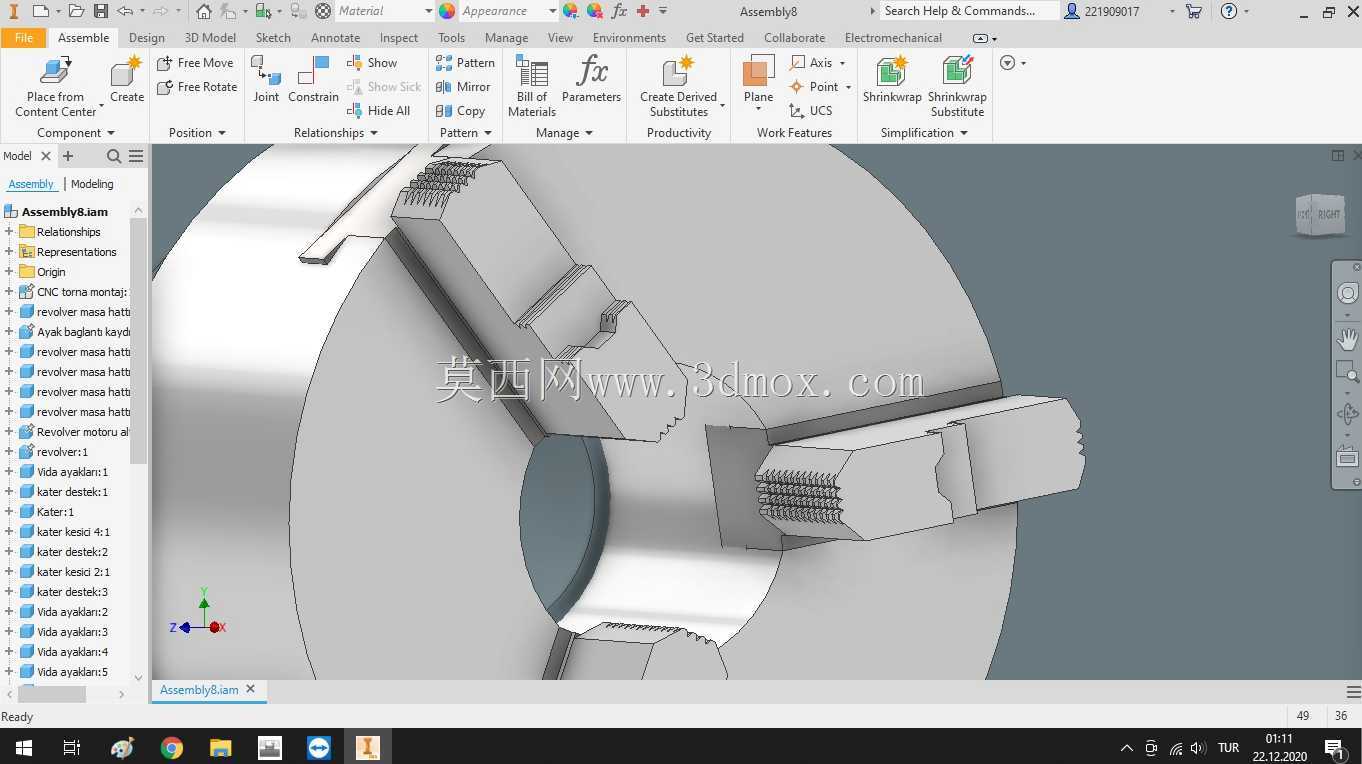Add a browser panel with plus icon

point(68,156)
